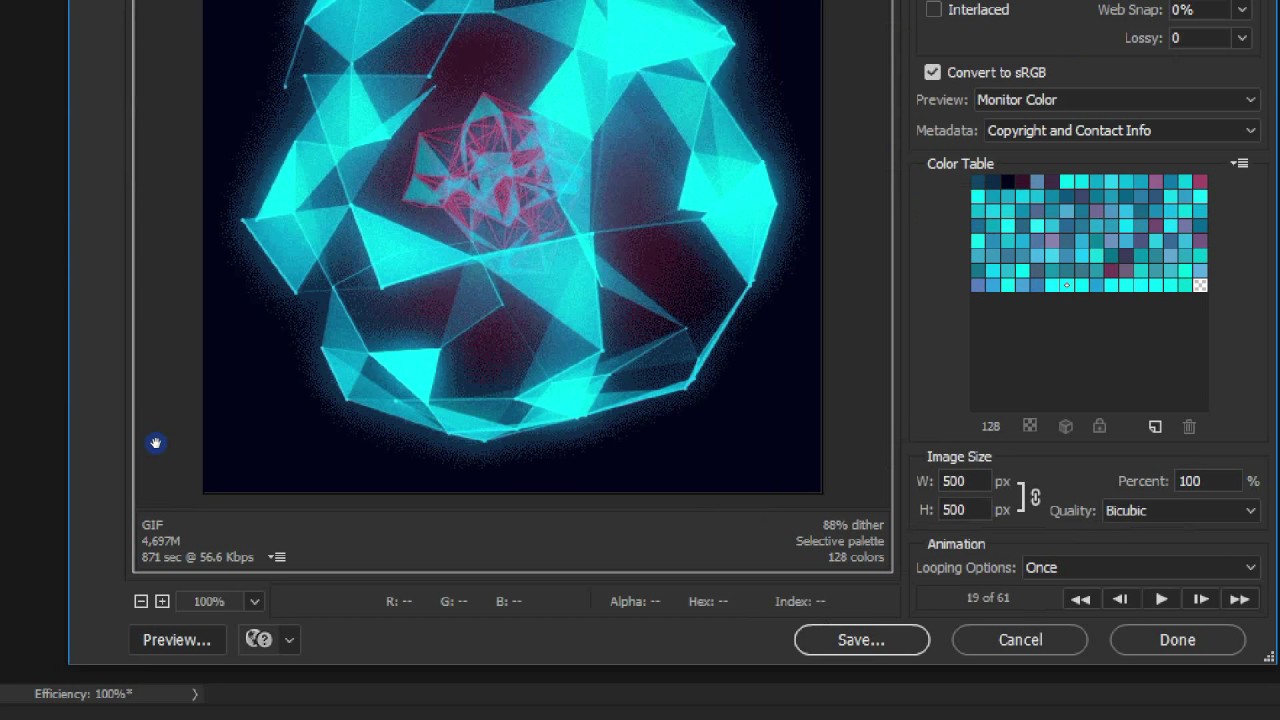Open the zoom level dropdown arrow
Screen dimensions: 1280x720
(x=254, y=601)
